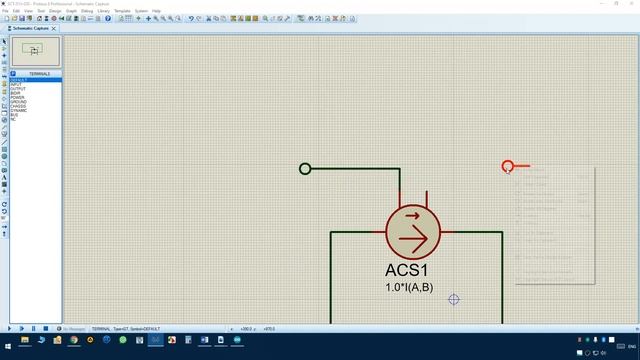Close the Schematic Capture tab
The height and width of the screenshot is (360, 640).
click(x=53, y=29)
